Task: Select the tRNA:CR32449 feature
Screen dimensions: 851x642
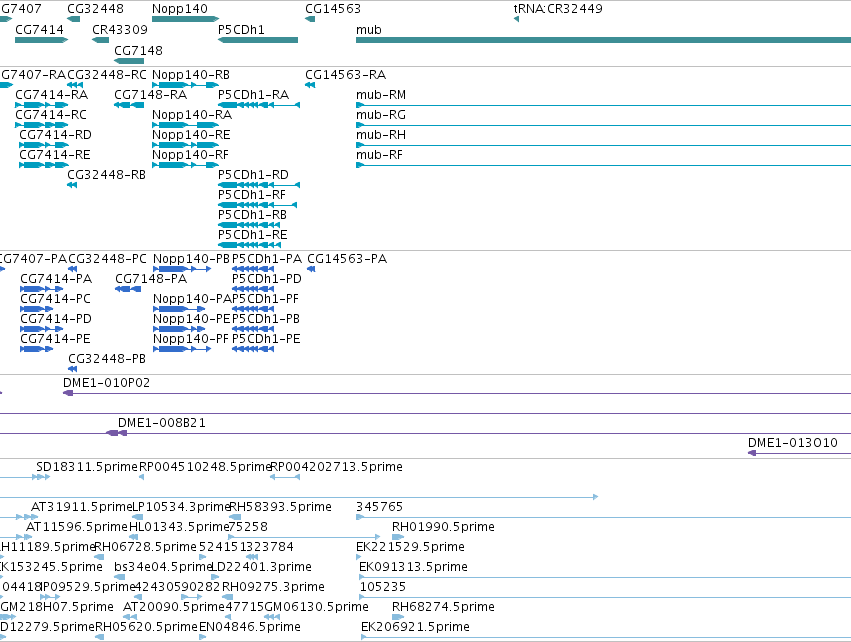Action: tap(516, 19)
